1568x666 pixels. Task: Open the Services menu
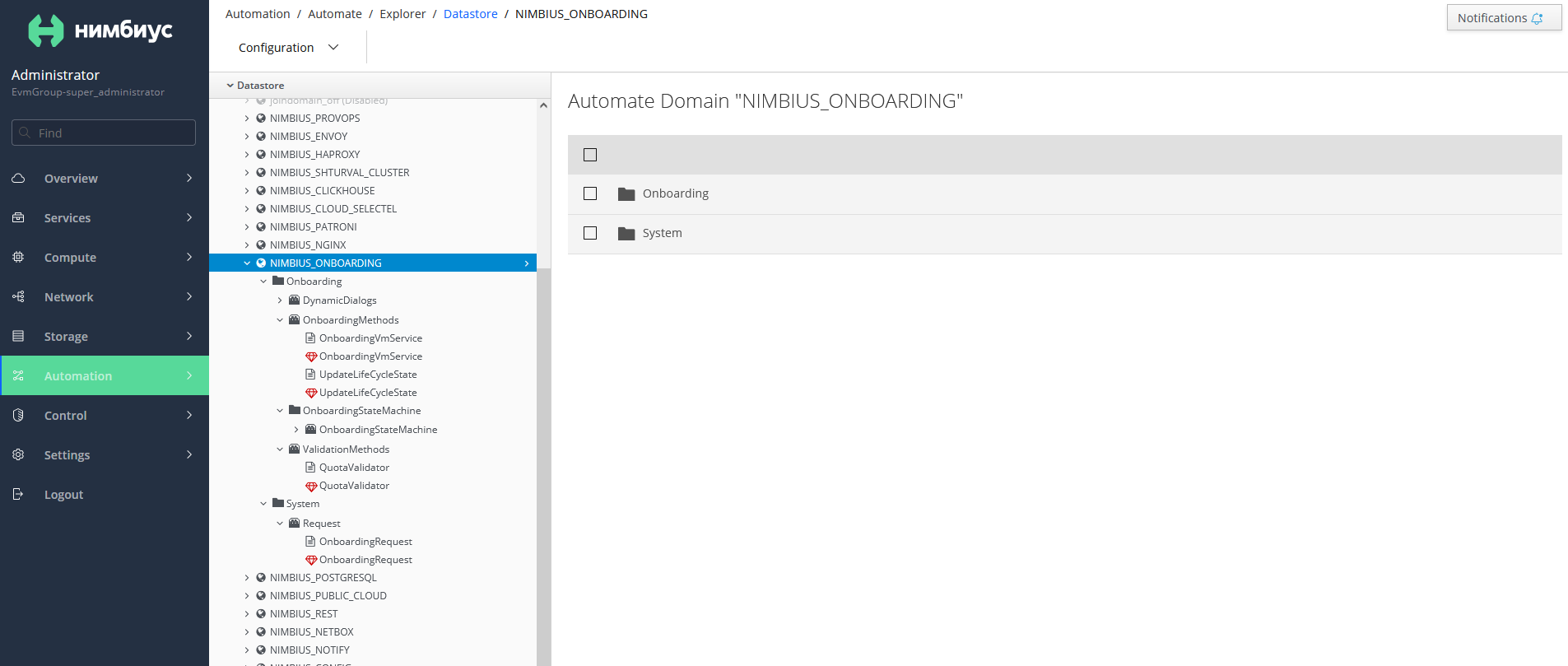pos(105,217)
